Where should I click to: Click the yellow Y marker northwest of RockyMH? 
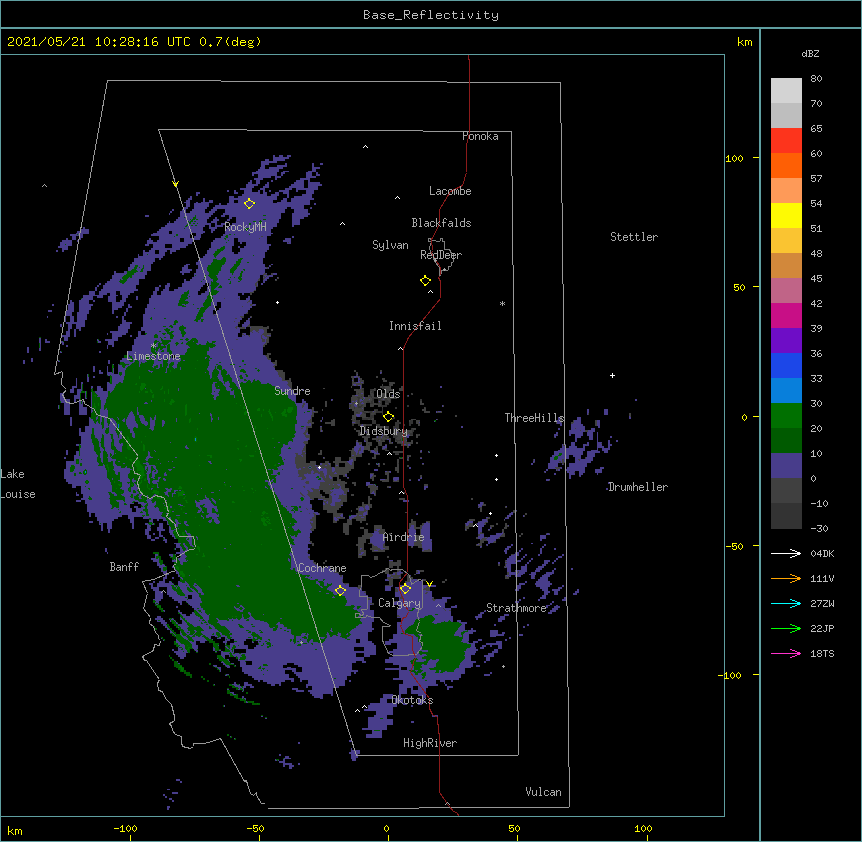(175, 184)
